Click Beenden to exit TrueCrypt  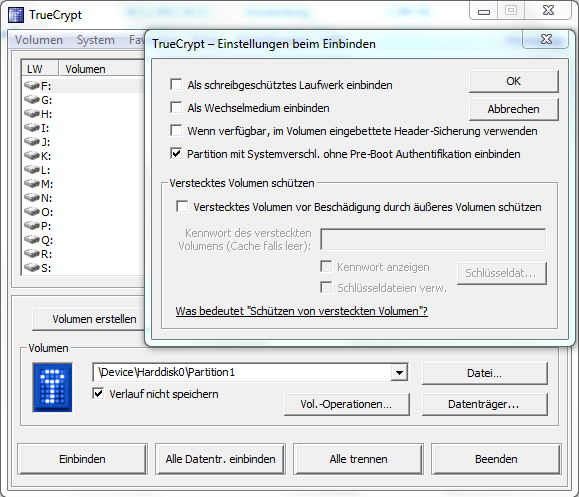497,459
